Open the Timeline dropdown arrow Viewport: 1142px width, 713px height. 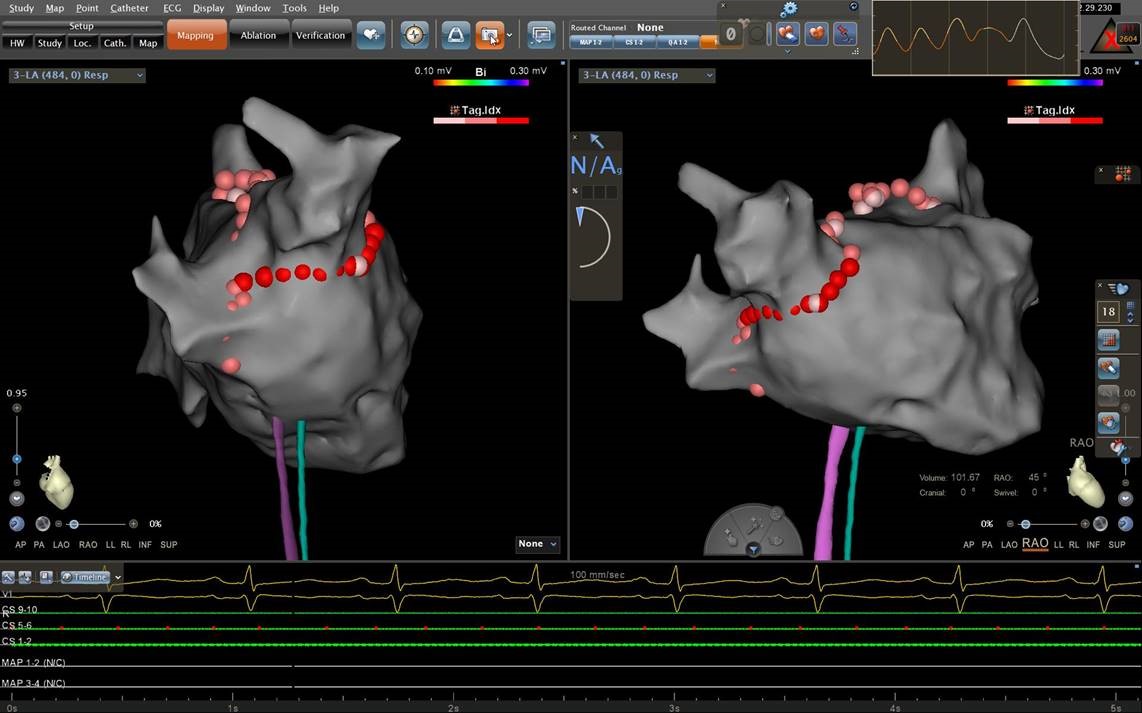pos(118,577)
